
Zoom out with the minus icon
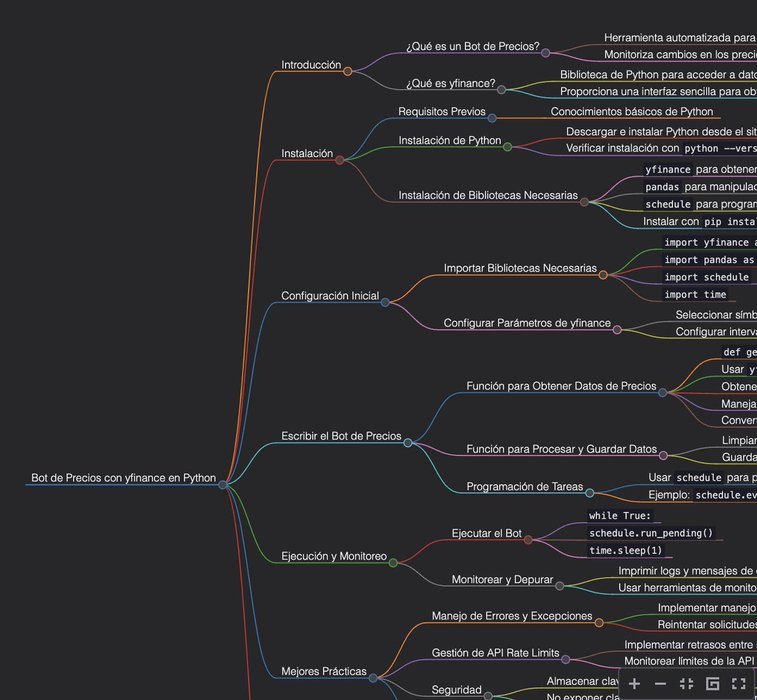click(x=660, y=684)
